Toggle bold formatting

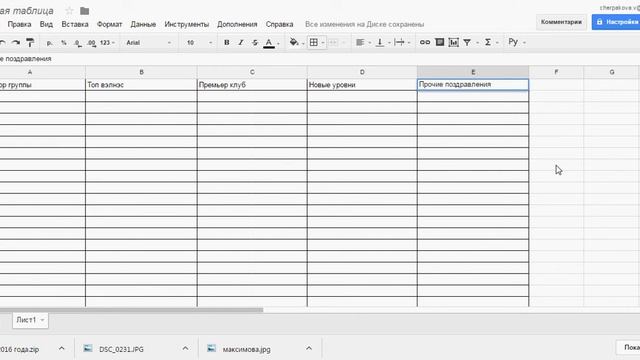tap(227, 42)
